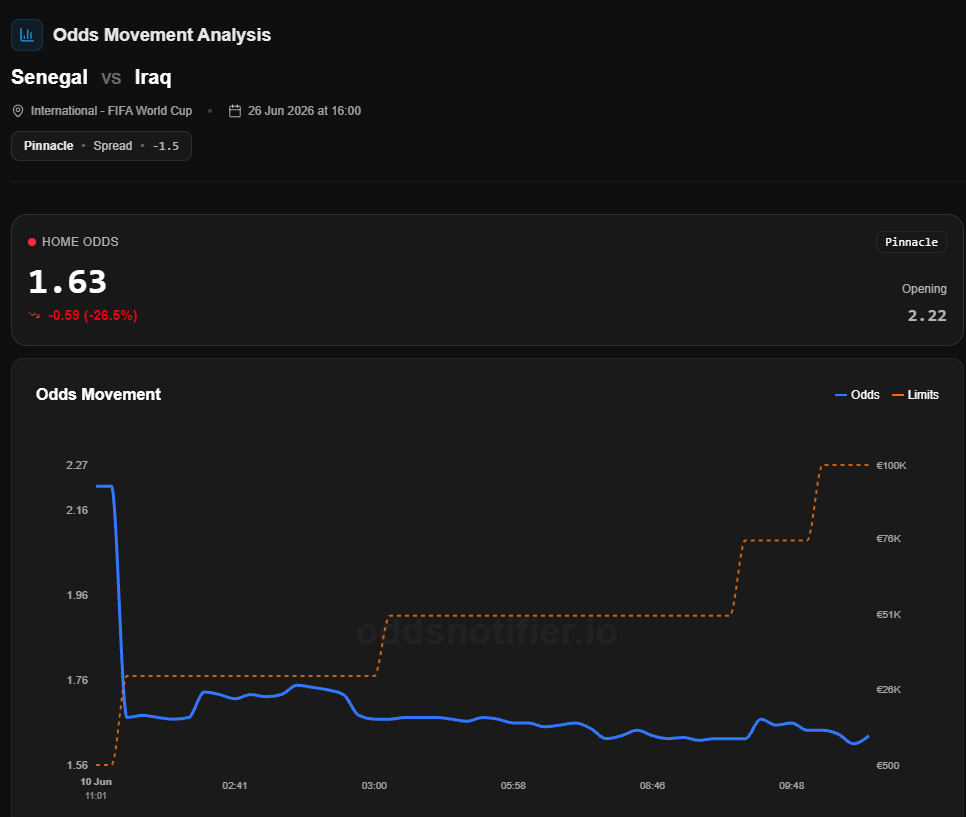Click the 1.56 y-axis label
The image size is (966, 817).
coord(77,765)
